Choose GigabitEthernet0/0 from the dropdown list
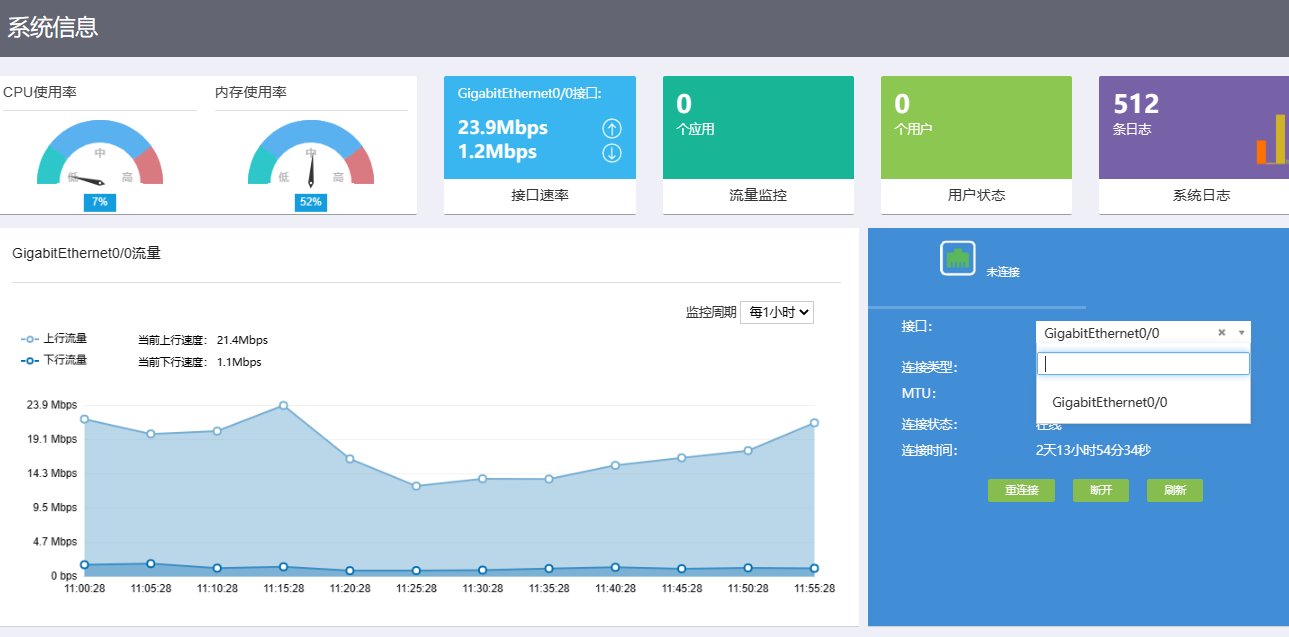This screenshot has height=637, width=1289. click(x=1143, y=402)
